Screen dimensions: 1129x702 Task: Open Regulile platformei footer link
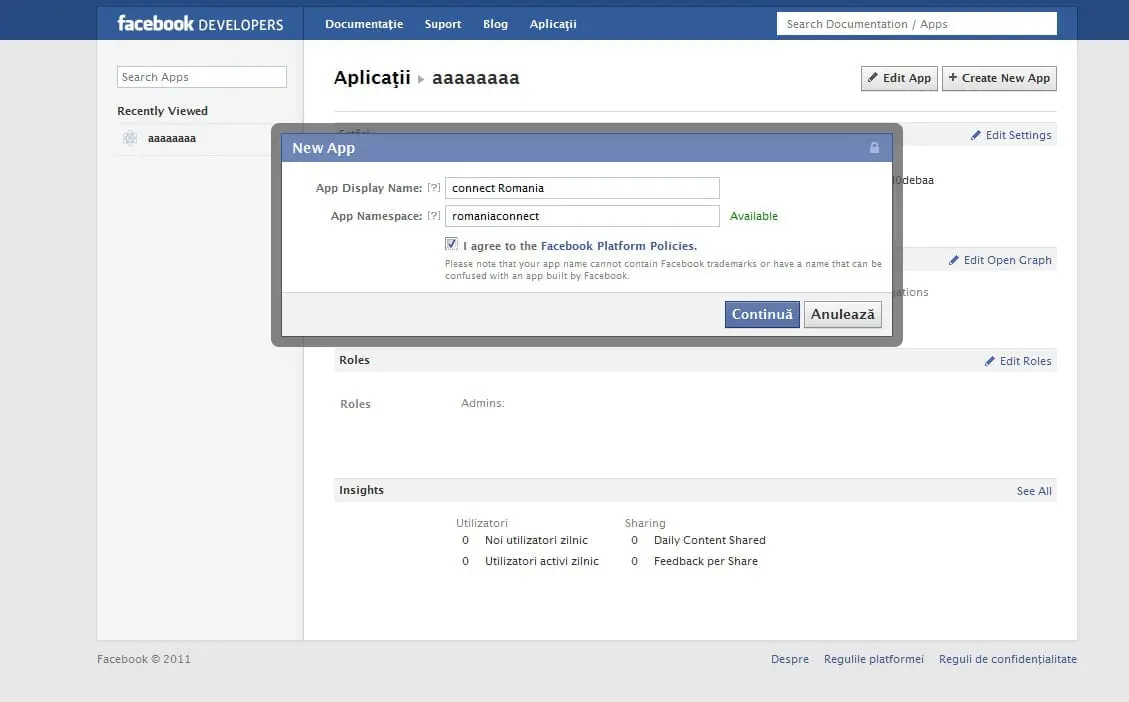[x=873, y=659]
